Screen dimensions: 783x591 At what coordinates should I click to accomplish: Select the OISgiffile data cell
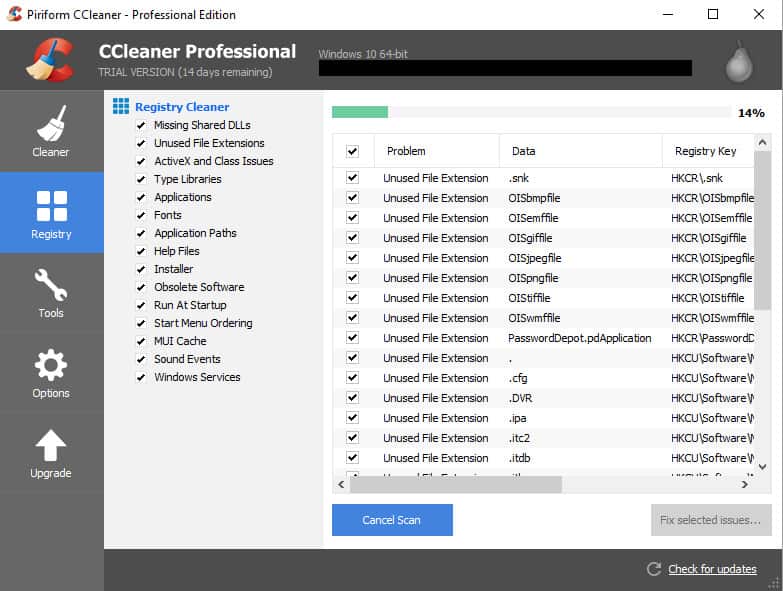(530, 238)
